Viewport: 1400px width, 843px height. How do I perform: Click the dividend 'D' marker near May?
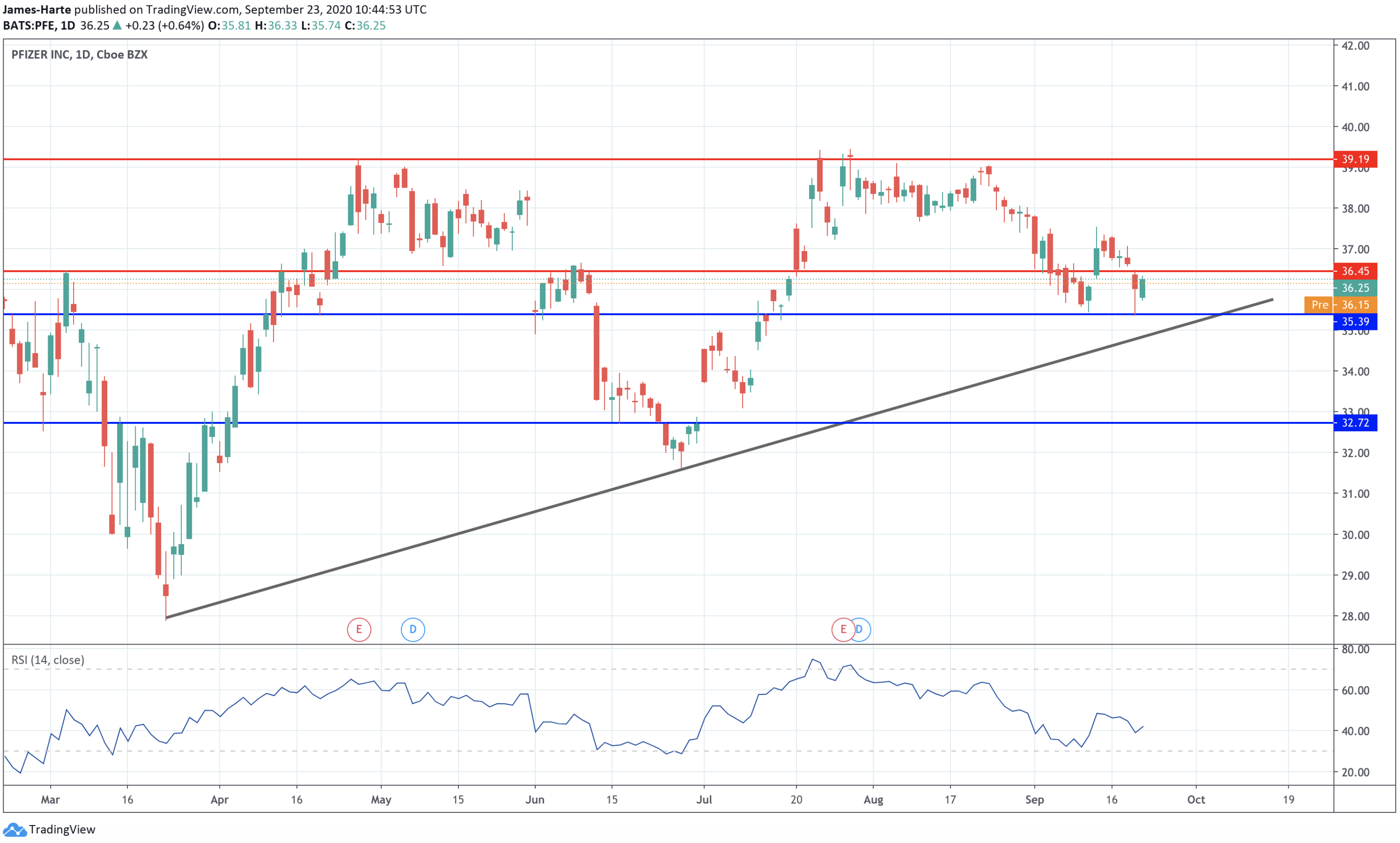[x=413, y=629]
